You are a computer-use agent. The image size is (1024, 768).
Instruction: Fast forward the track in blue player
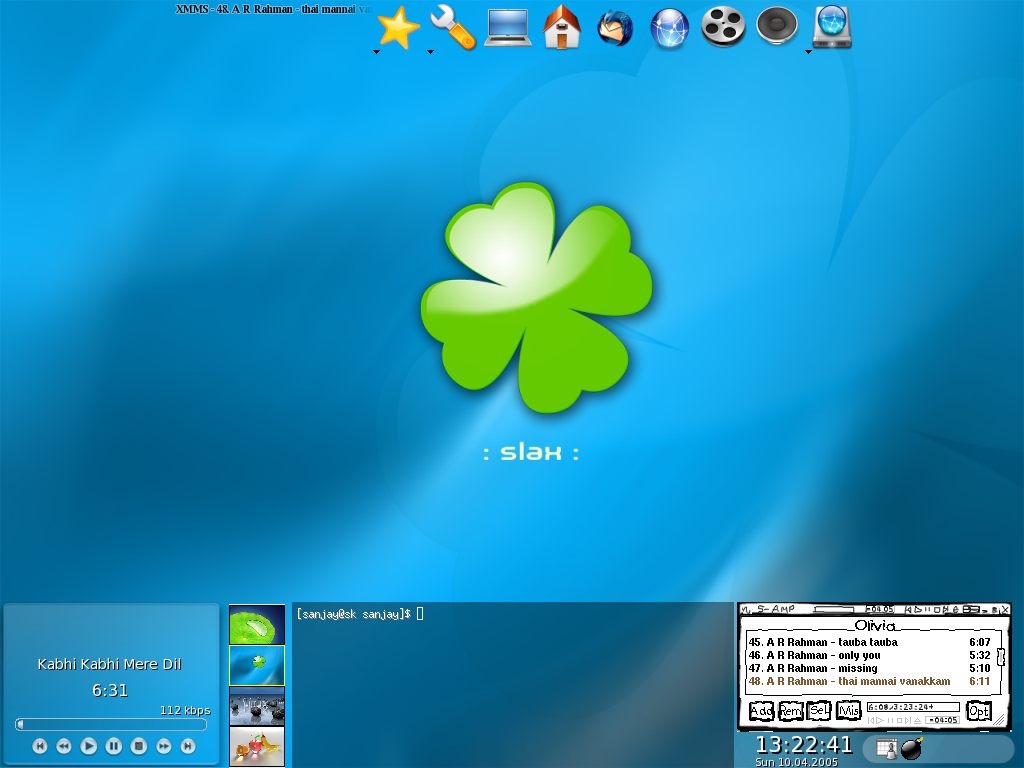(x=163, y=745)
